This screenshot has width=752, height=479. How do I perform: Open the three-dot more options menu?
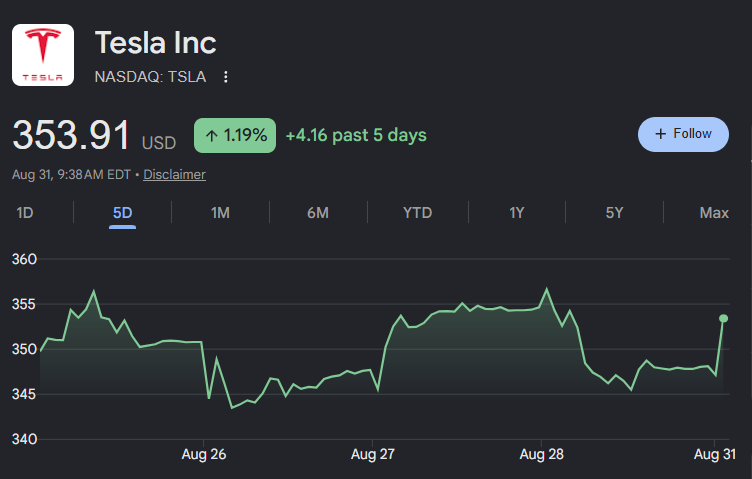point(225,77)
